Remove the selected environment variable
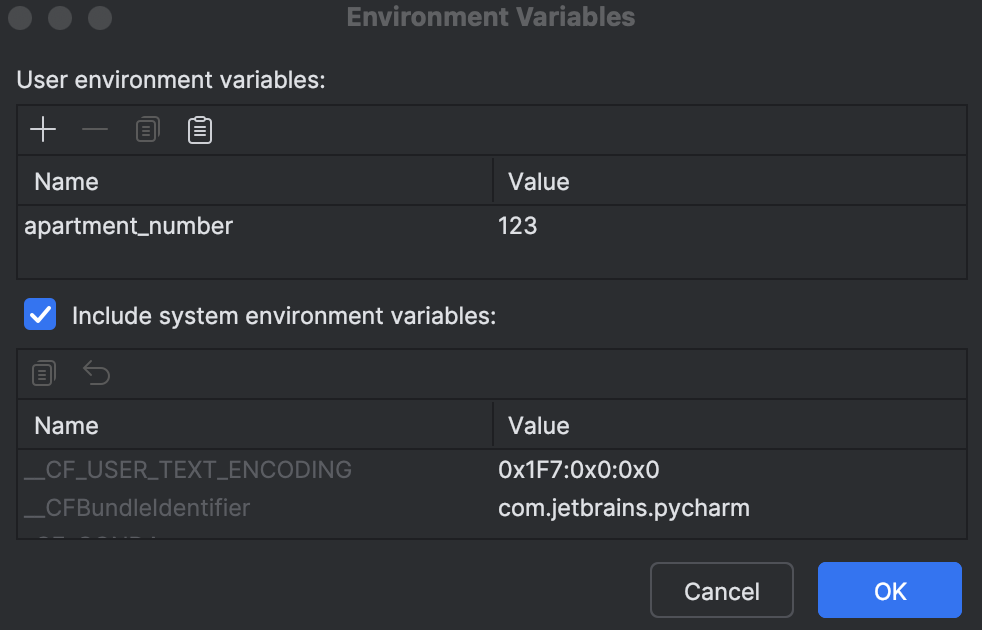The image size is (982, 630). pyautogui.click(x=95, y=129)
